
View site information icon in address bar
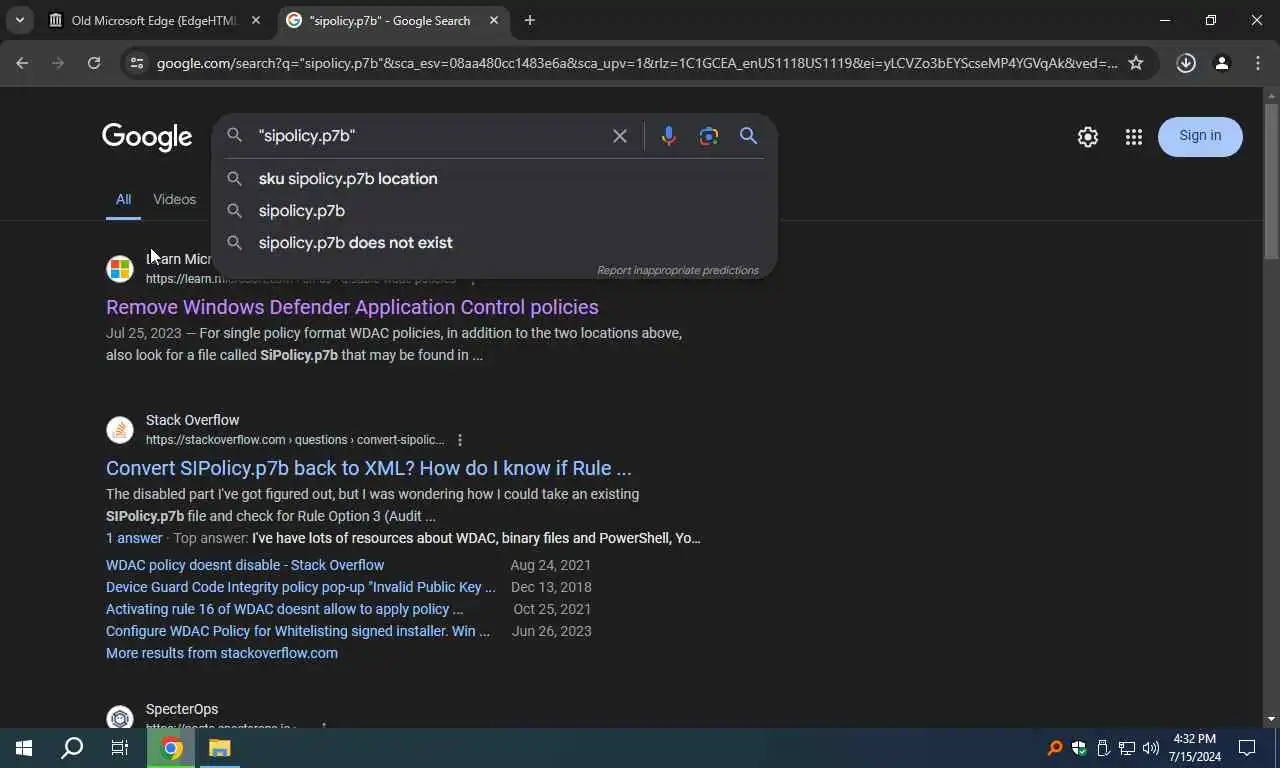coord(137,63)
